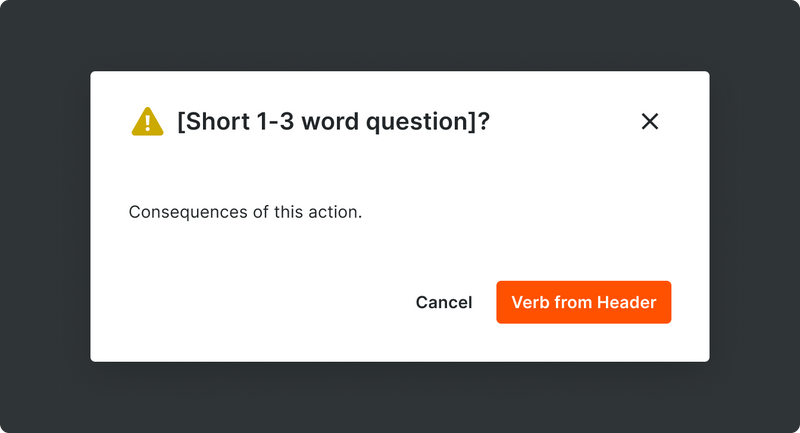Abort the action by choosing Cancel
Viewport: 800px width, 433px height.
(x=444, y=302)
